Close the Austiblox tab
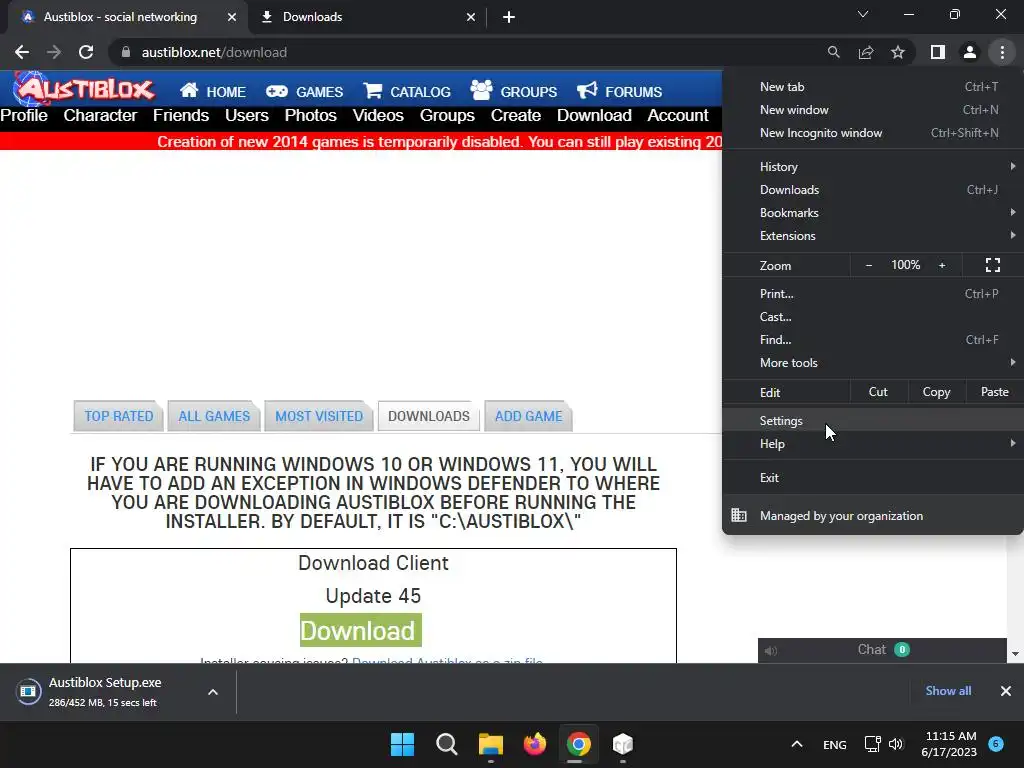Screen dimensions: 1024x768 (x=232, y=17)
